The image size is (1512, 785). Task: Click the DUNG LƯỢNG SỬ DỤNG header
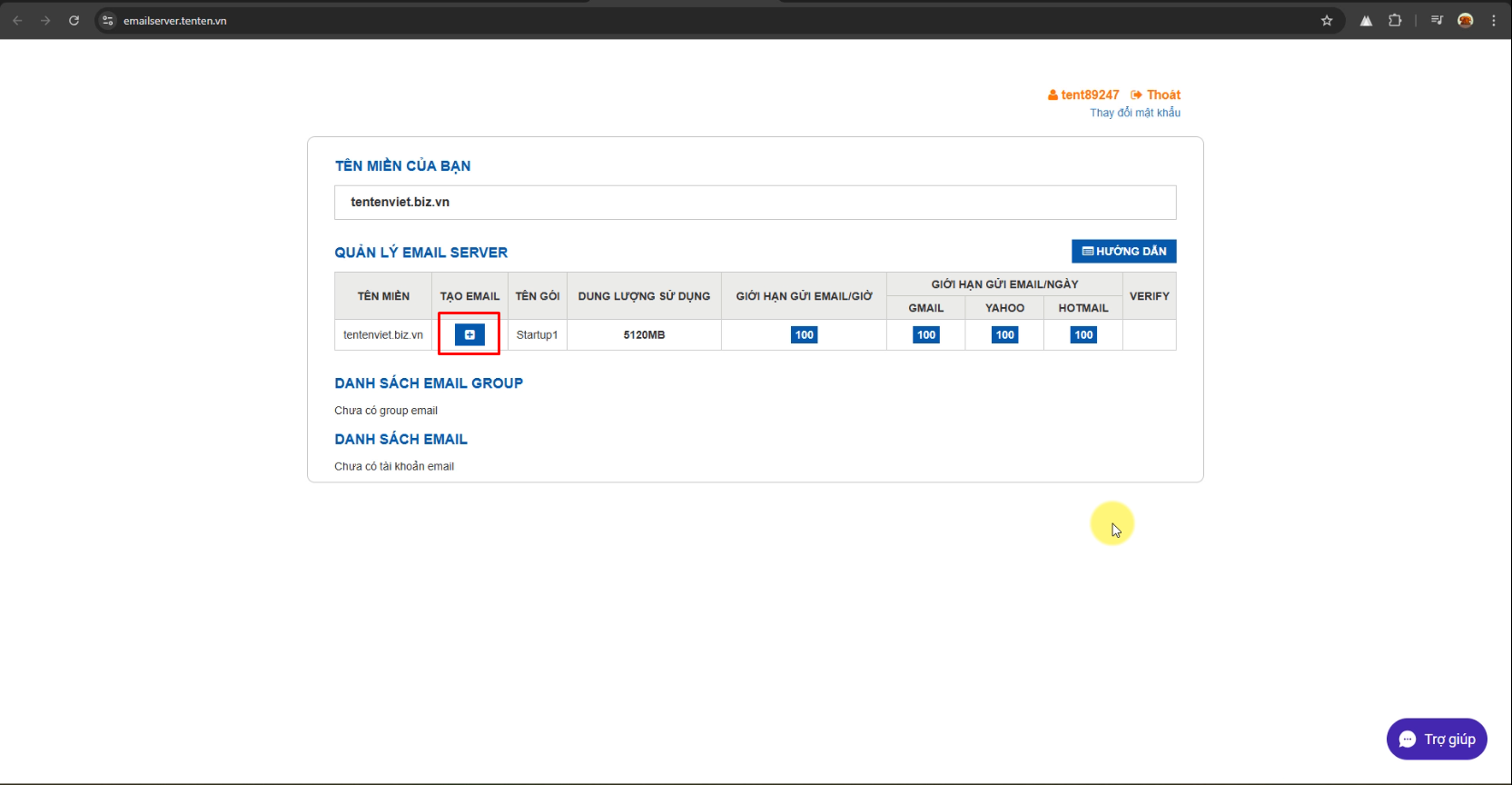pyautogui.click(x=645, y=296)
